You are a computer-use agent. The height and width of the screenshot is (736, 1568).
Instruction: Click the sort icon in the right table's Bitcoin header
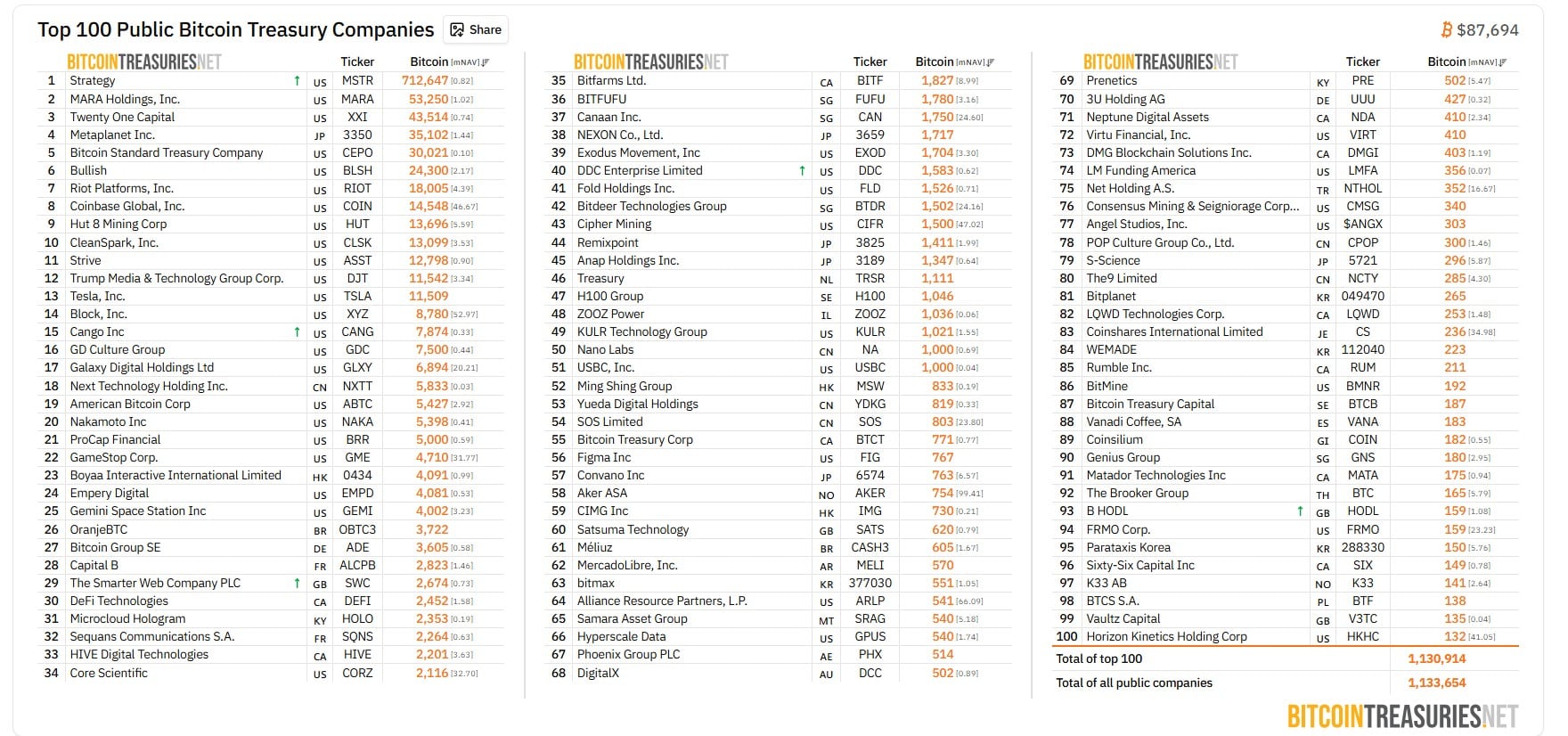(1503, 62)
